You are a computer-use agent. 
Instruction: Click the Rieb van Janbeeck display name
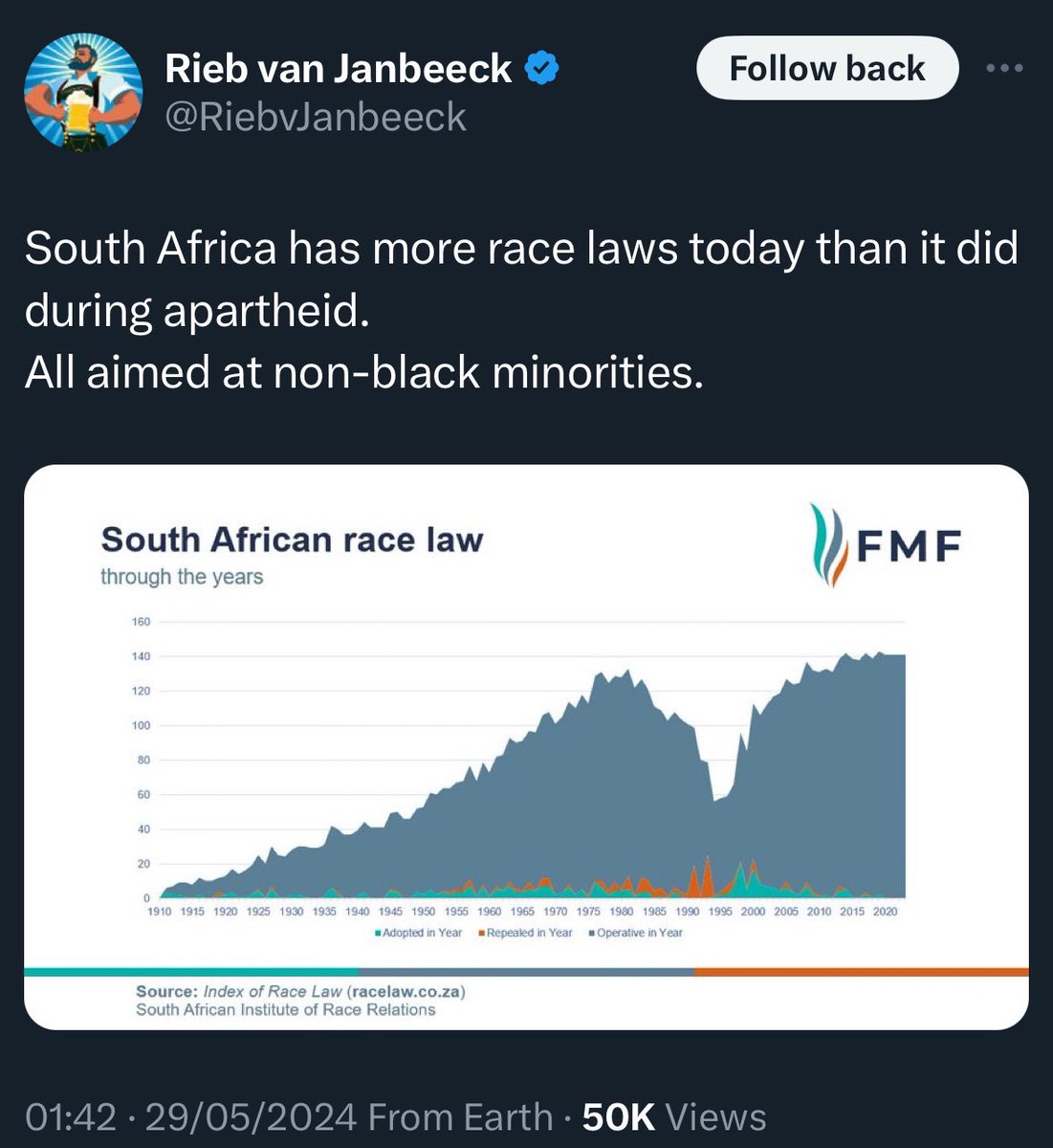[x=339, y=69]
